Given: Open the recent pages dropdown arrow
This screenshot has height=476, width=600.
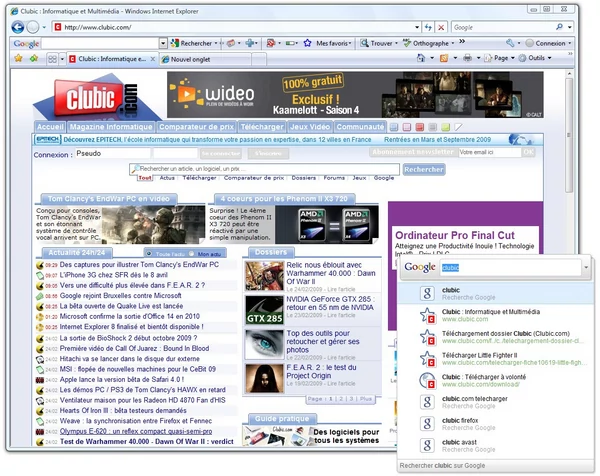Looking at the screenshot, I should pyautogui.click(x=44, y=27).
